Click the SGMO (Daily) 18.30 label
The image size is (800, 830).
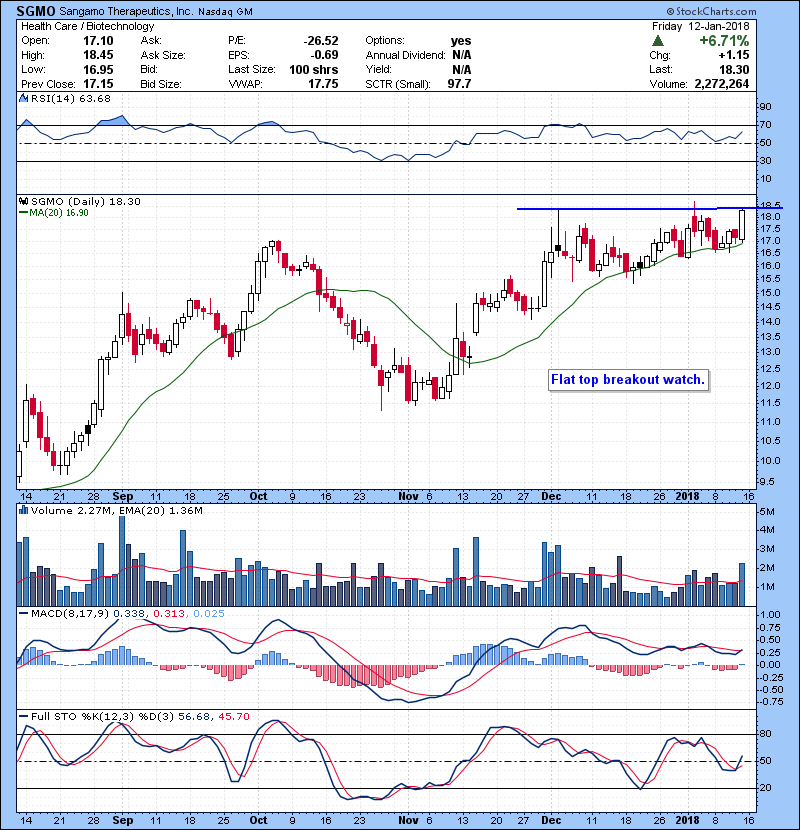pos(86,201)
